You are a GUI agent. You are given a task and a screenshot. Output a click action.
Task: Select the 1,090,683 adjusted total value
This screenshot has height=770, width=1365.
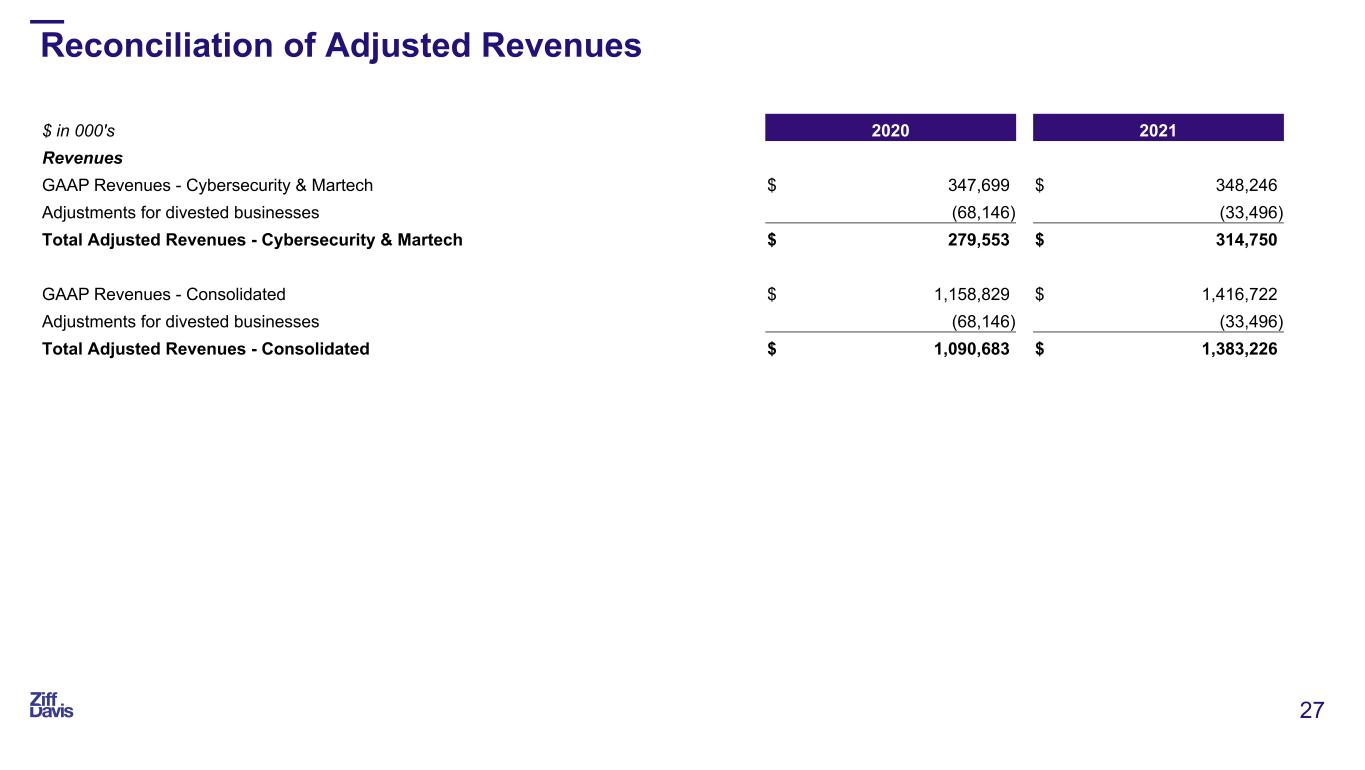(x=964, y=349)
